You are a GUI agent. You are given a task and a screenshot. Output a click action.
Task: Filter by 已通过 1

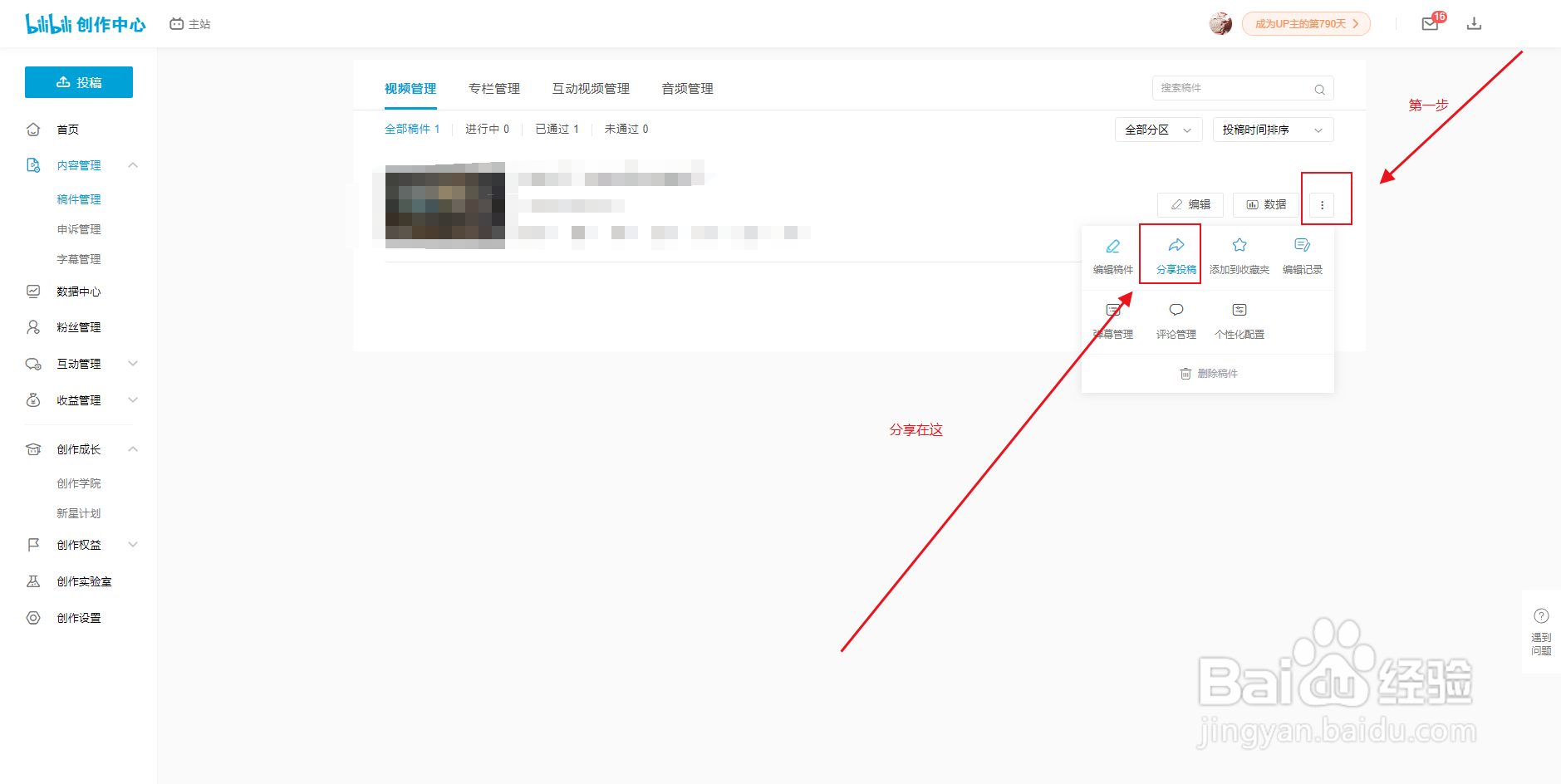pos(557,129)
